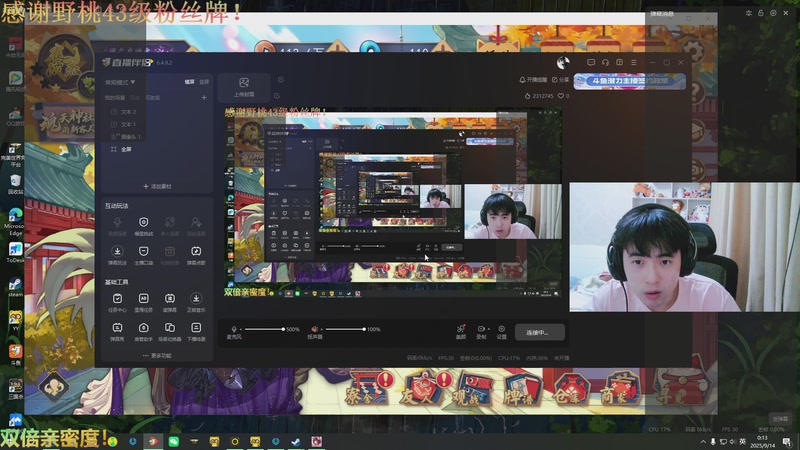The width and height of the screenshot is (800, 450).
Task: Click the 友人 game menu button
Action: [x=424, y=390]
